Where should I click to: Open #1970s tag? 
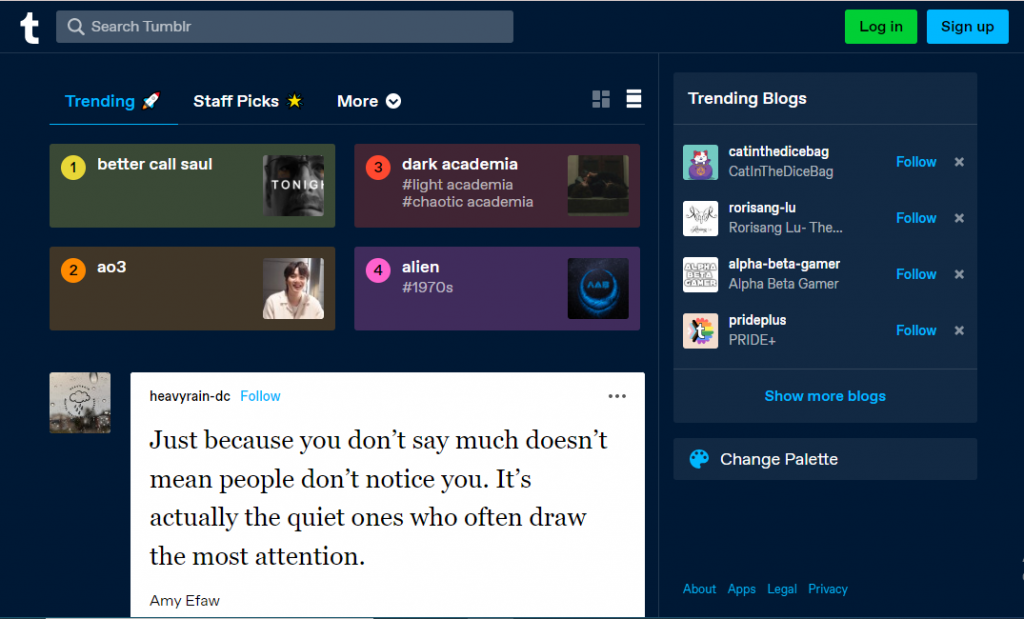point(427,287)
